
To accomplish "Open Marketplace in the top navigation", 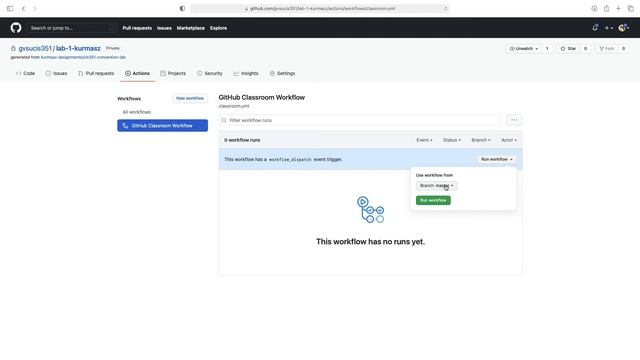I will (191, 28).
